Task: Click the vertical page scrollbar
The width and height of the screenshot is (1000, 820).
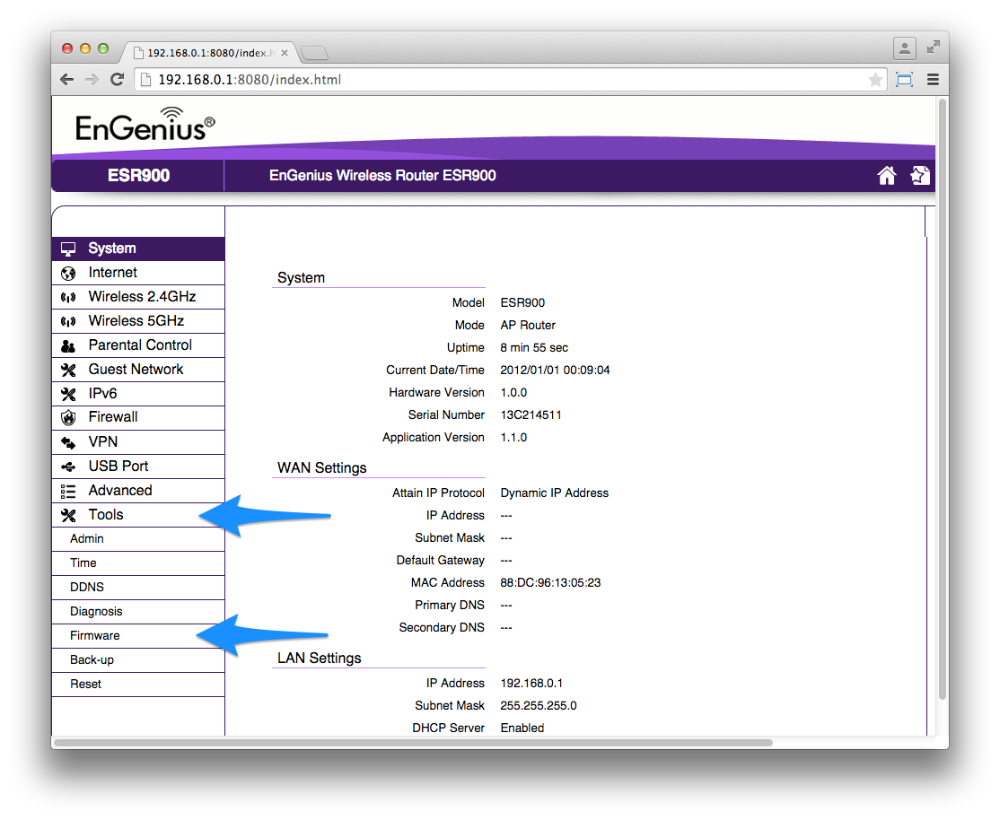Action: tap(943, 399)
